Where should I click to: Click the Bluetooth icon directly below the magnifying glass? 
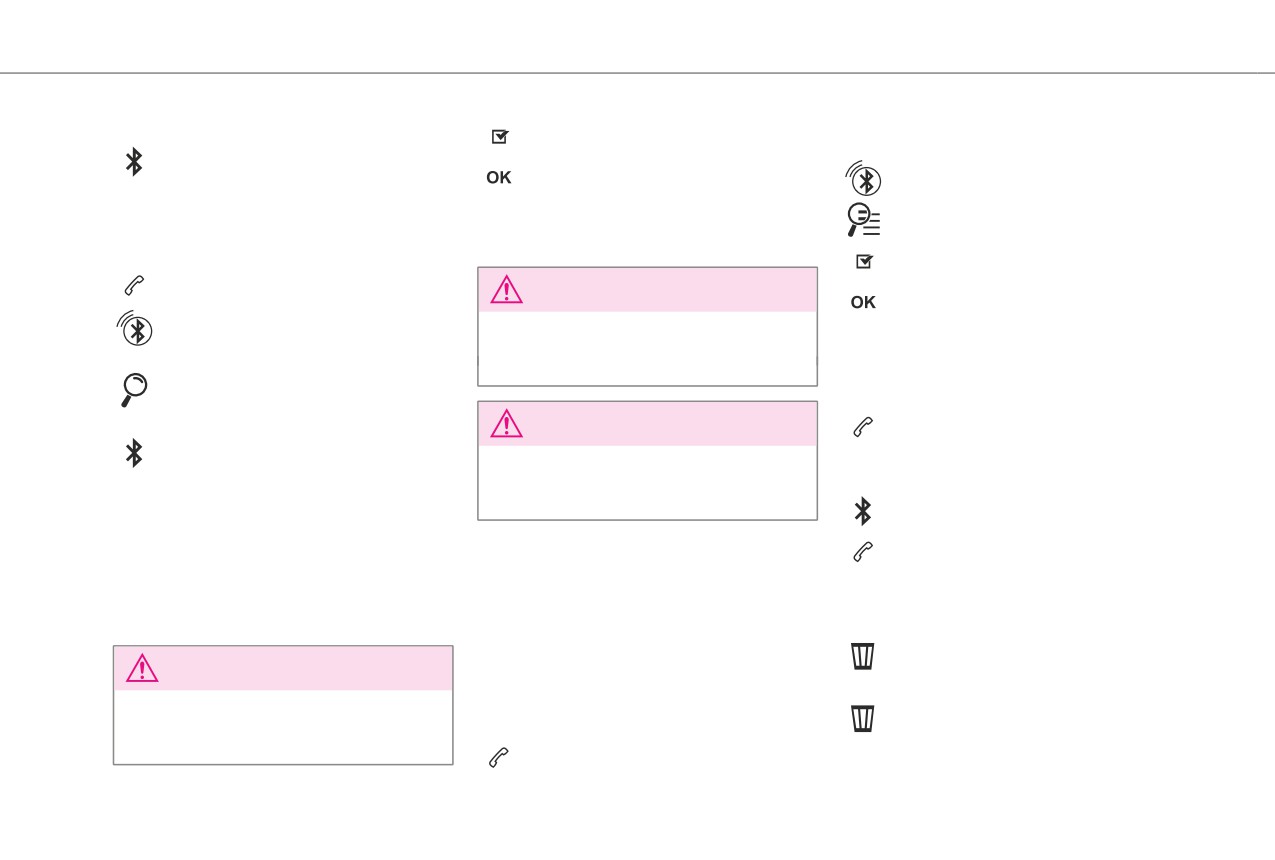coord(134,453)
